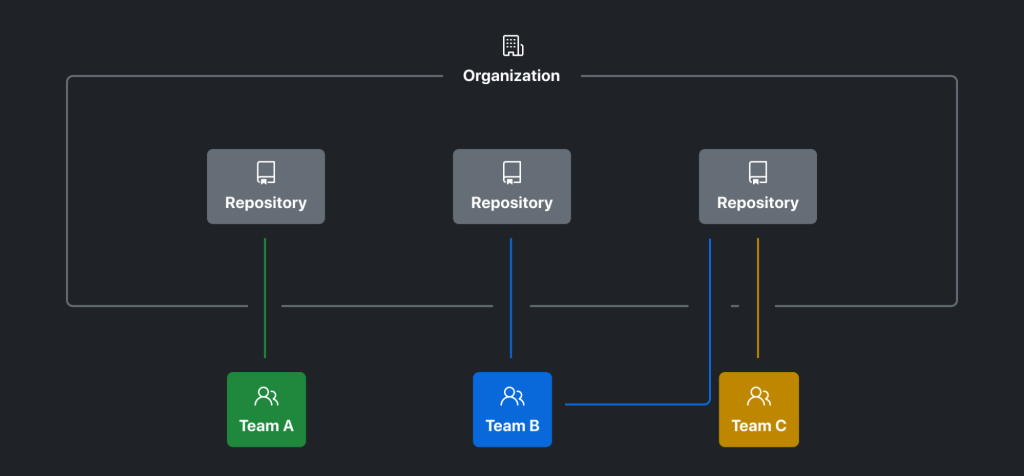Click book icon of repository linked only to Team B
Screen dimensions: 1024x476
pos(512,173)
